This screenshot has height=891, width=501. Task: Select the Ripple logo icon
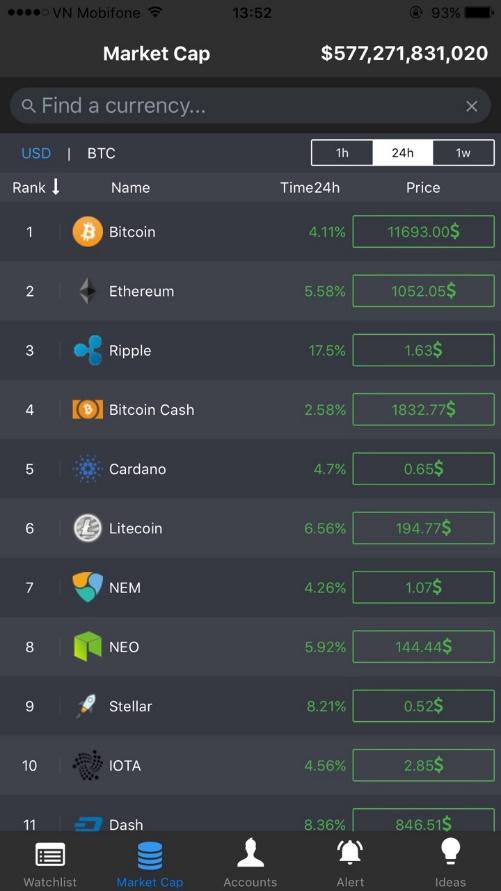tap(87, 350)
